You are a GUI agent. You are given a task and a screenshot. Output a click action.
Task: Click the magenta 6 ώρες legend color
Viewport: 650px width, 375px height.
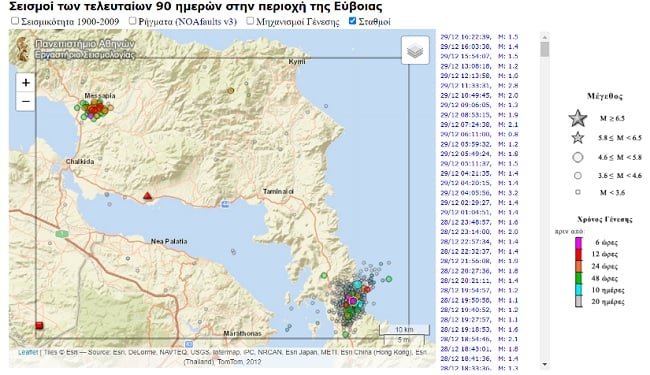coord(579,243)
